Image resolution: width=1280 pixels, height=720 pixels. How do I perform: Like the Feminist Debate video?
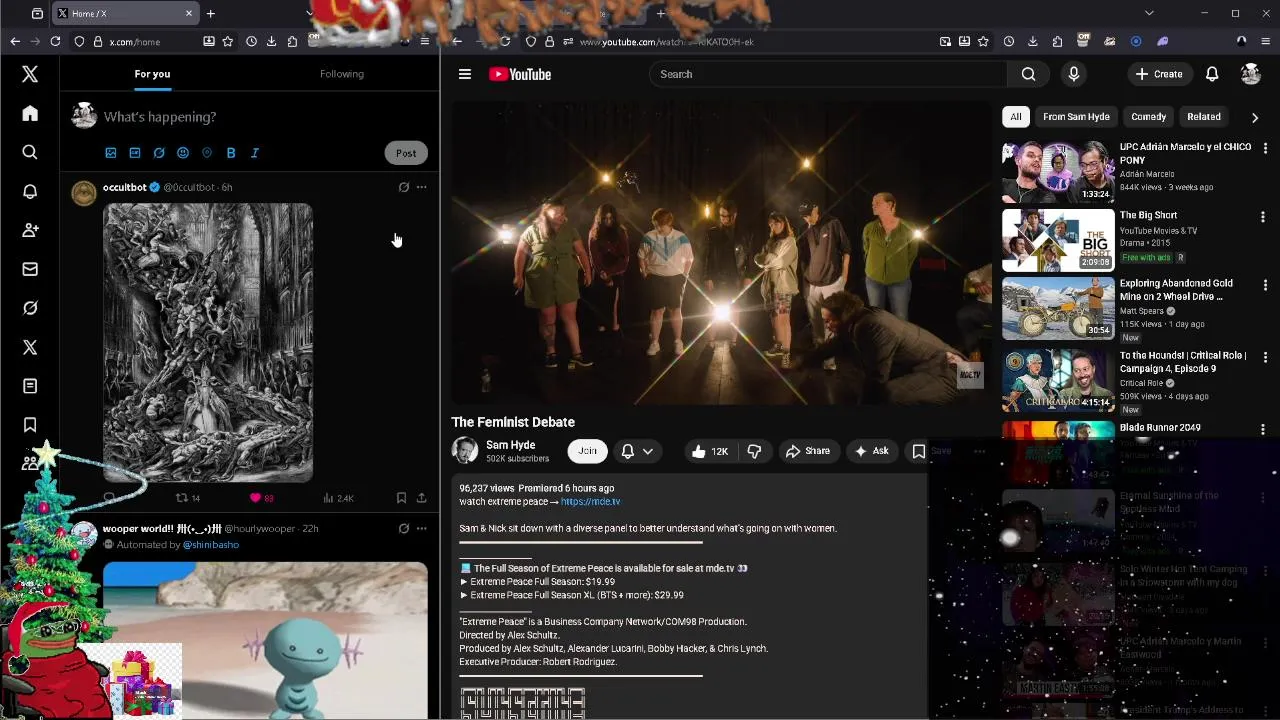click(710, 451)
